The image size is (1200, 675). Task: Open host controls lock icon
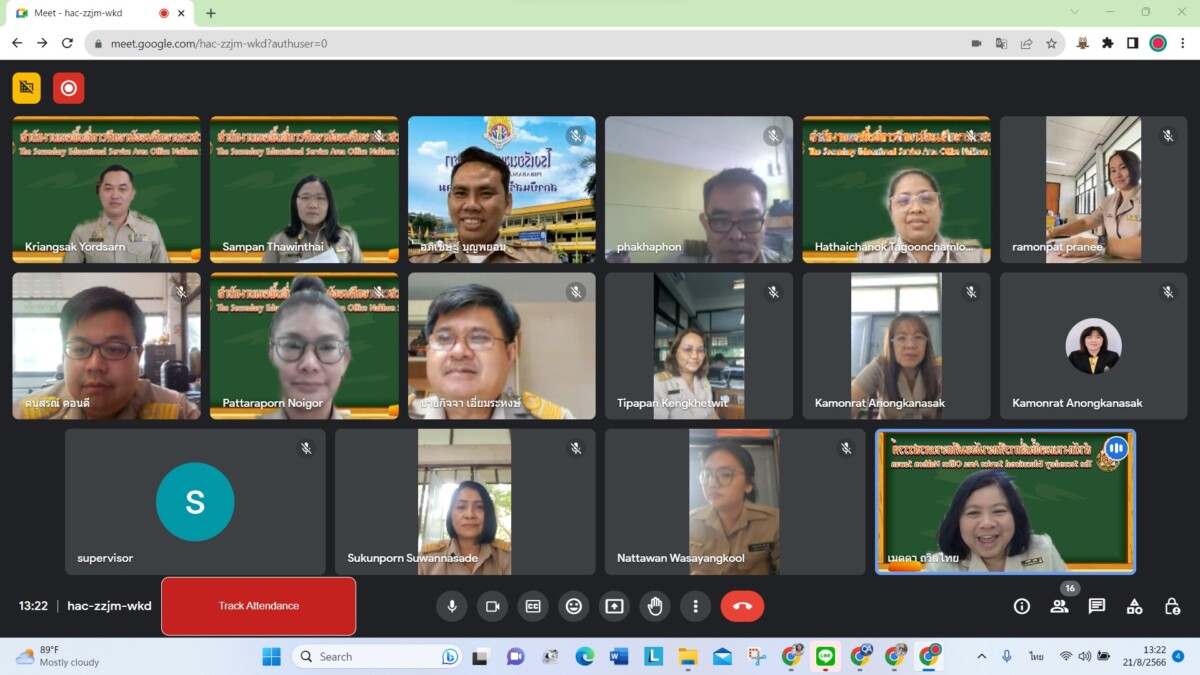[x=1172, y=606]
